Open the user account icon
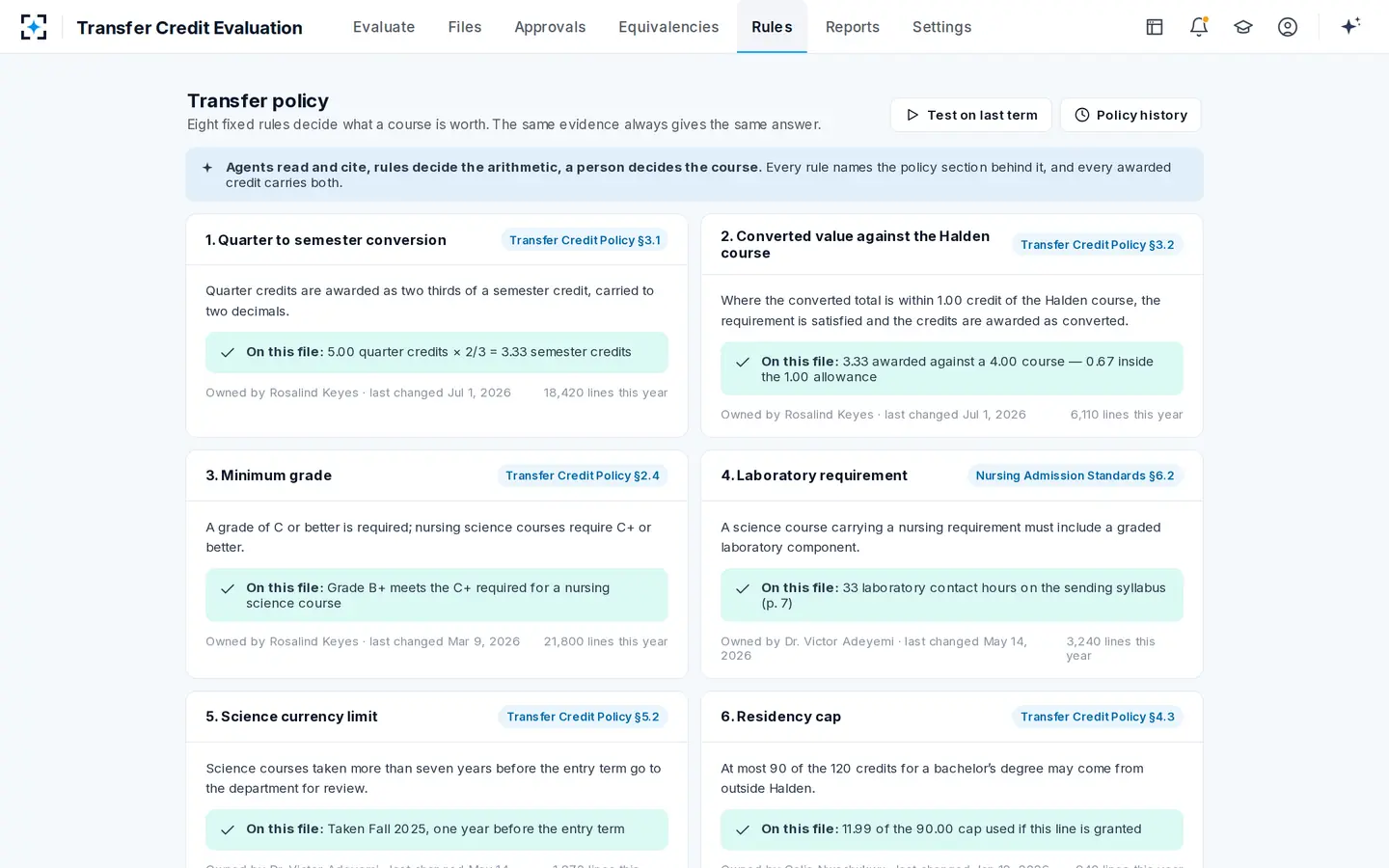Screen dimensions: 1389x868 [1288, 27]
